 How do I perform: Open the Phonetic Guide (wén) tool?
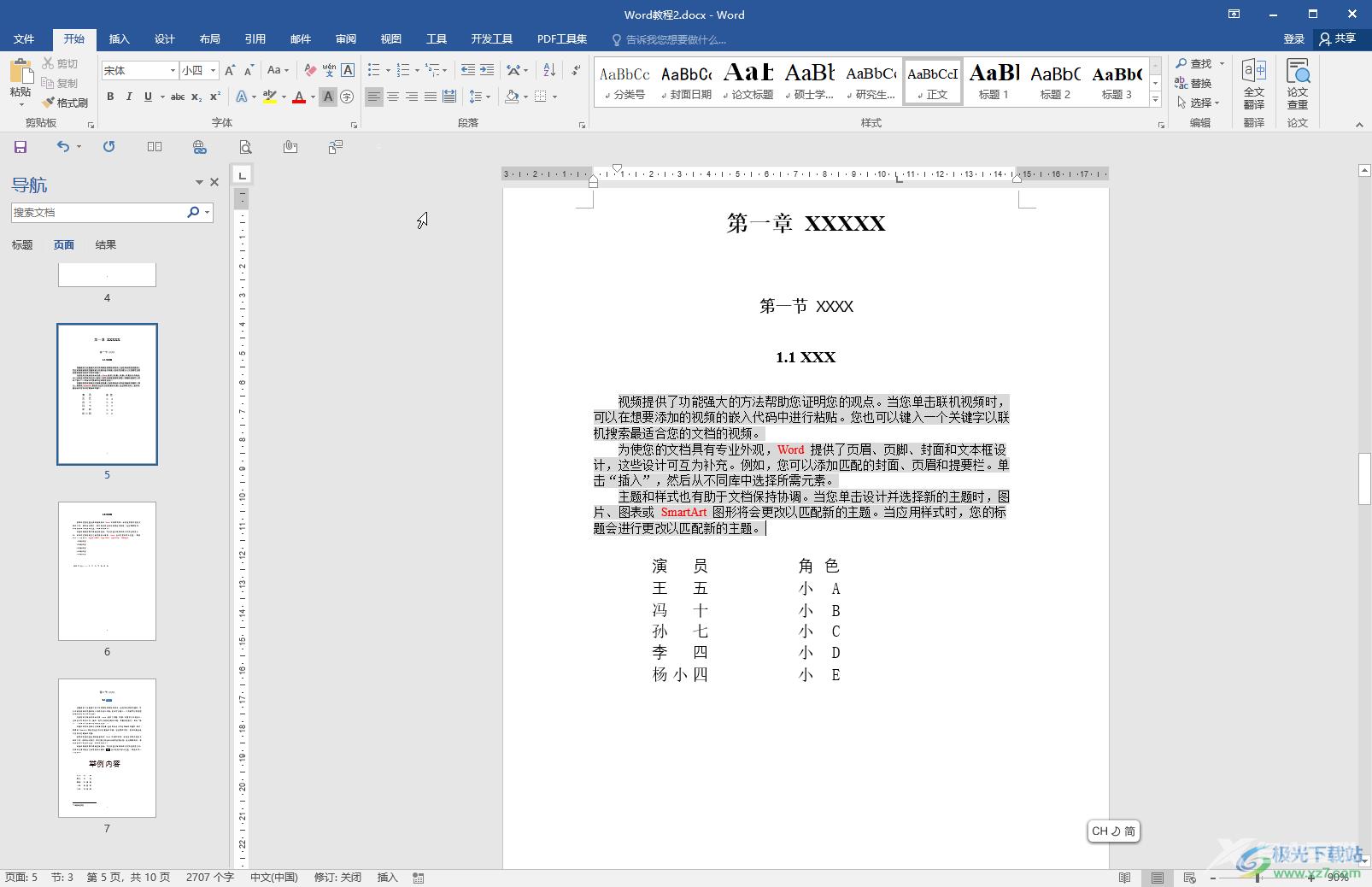pyautogui.click(x=329, y=70)
